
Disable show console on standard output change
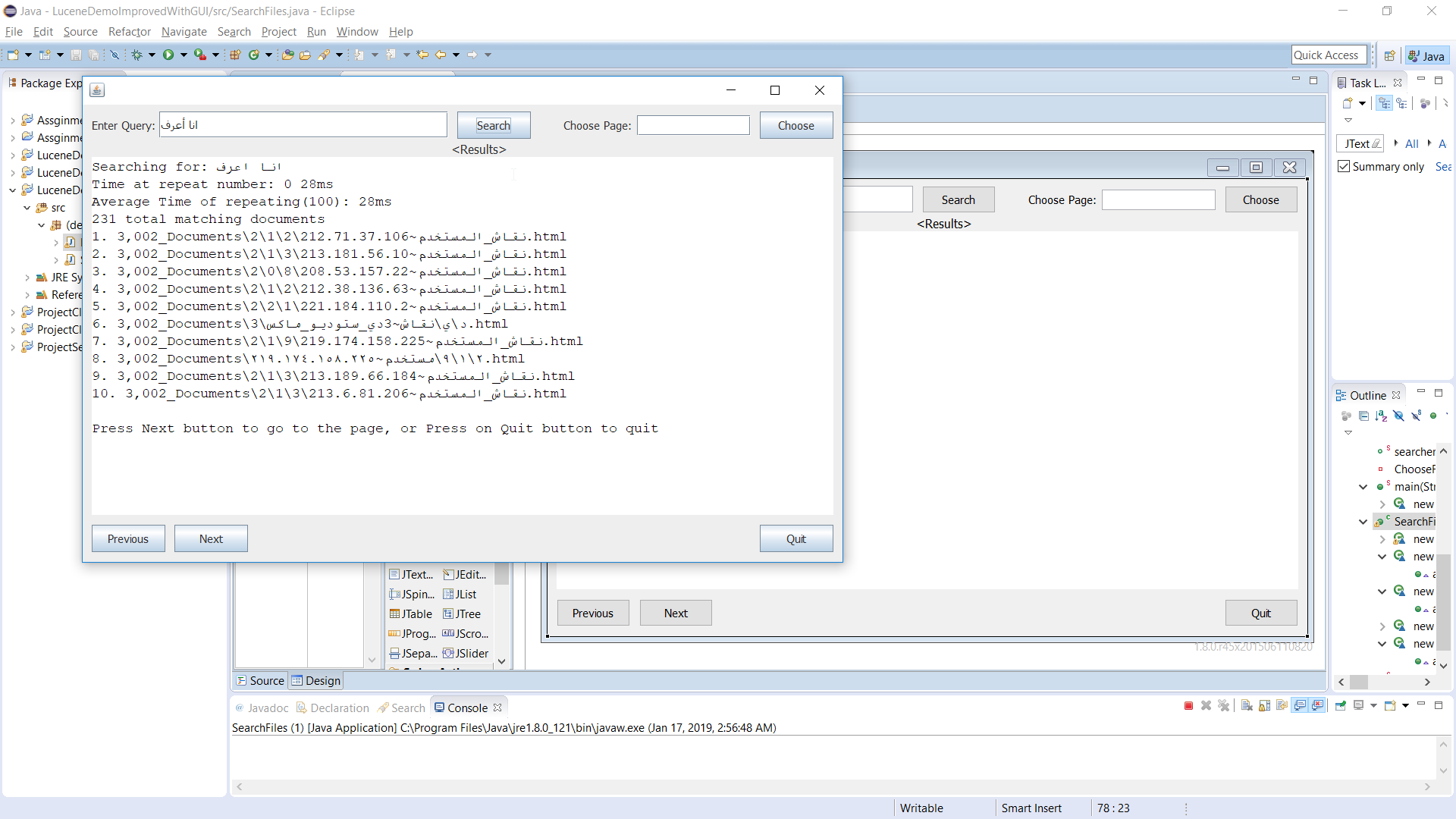(1301, 705)
